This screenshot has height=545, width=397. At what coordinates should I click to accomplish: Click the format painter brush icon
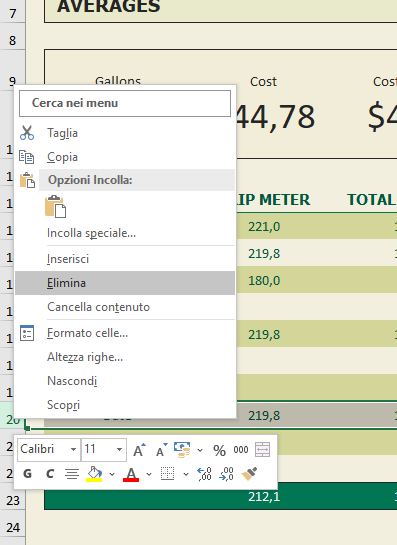[249, 474]
